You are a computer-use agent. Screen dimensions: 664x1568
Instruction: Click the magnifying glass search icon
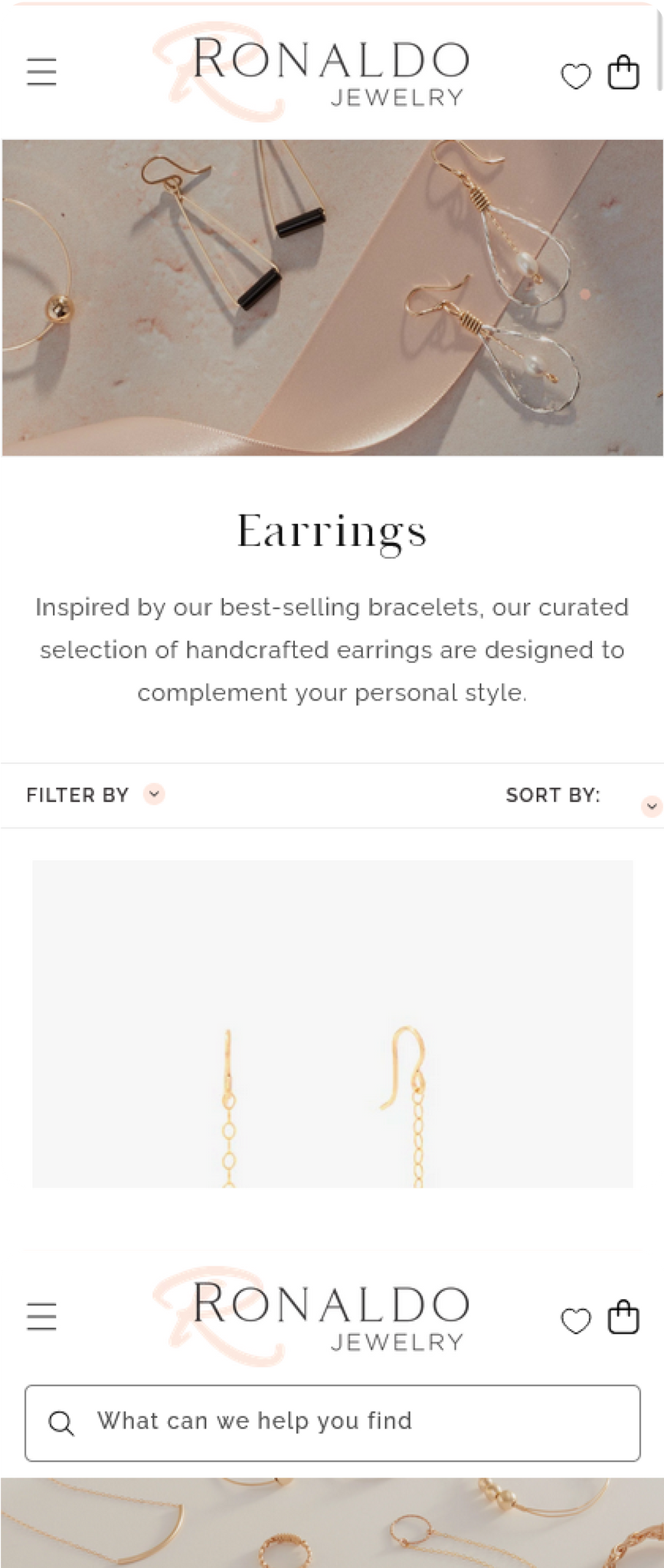(61, 1423)
